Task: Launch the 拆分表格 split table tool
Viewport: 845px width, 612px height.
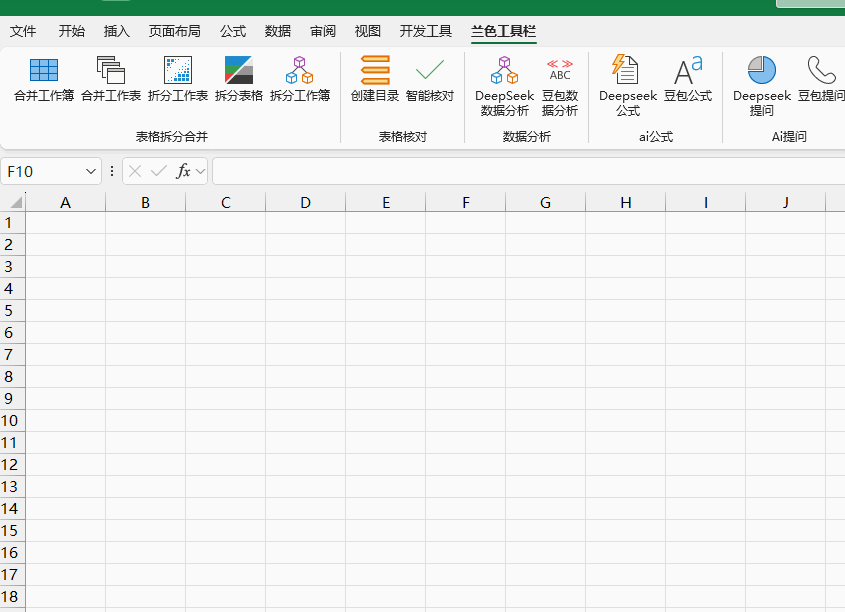Action: click(x=239, y=80)
